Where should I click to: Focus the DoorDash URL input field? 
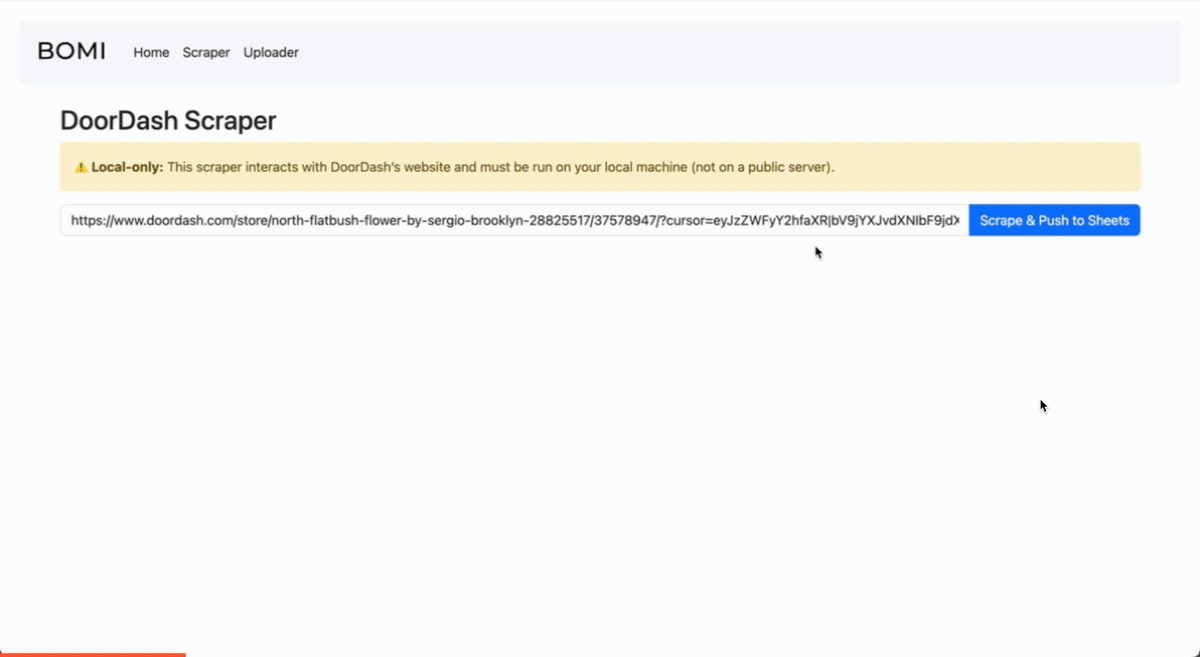pos(514,221)
